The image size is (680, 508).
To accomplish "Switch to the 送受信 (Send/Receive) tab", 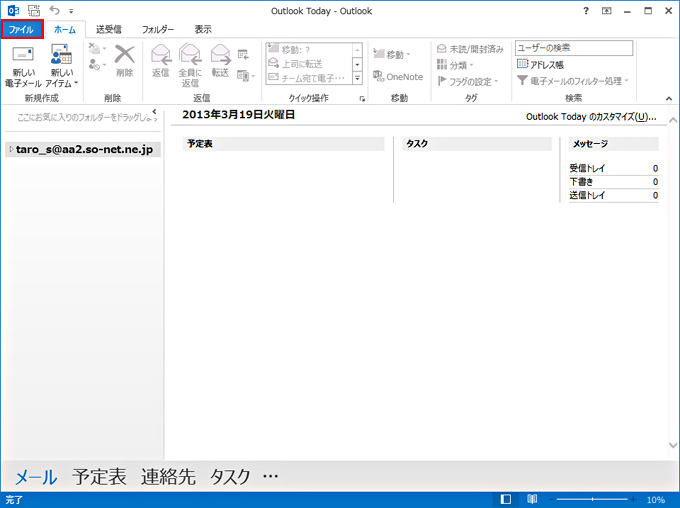I will pyautogui.click(x=108, y=30).
